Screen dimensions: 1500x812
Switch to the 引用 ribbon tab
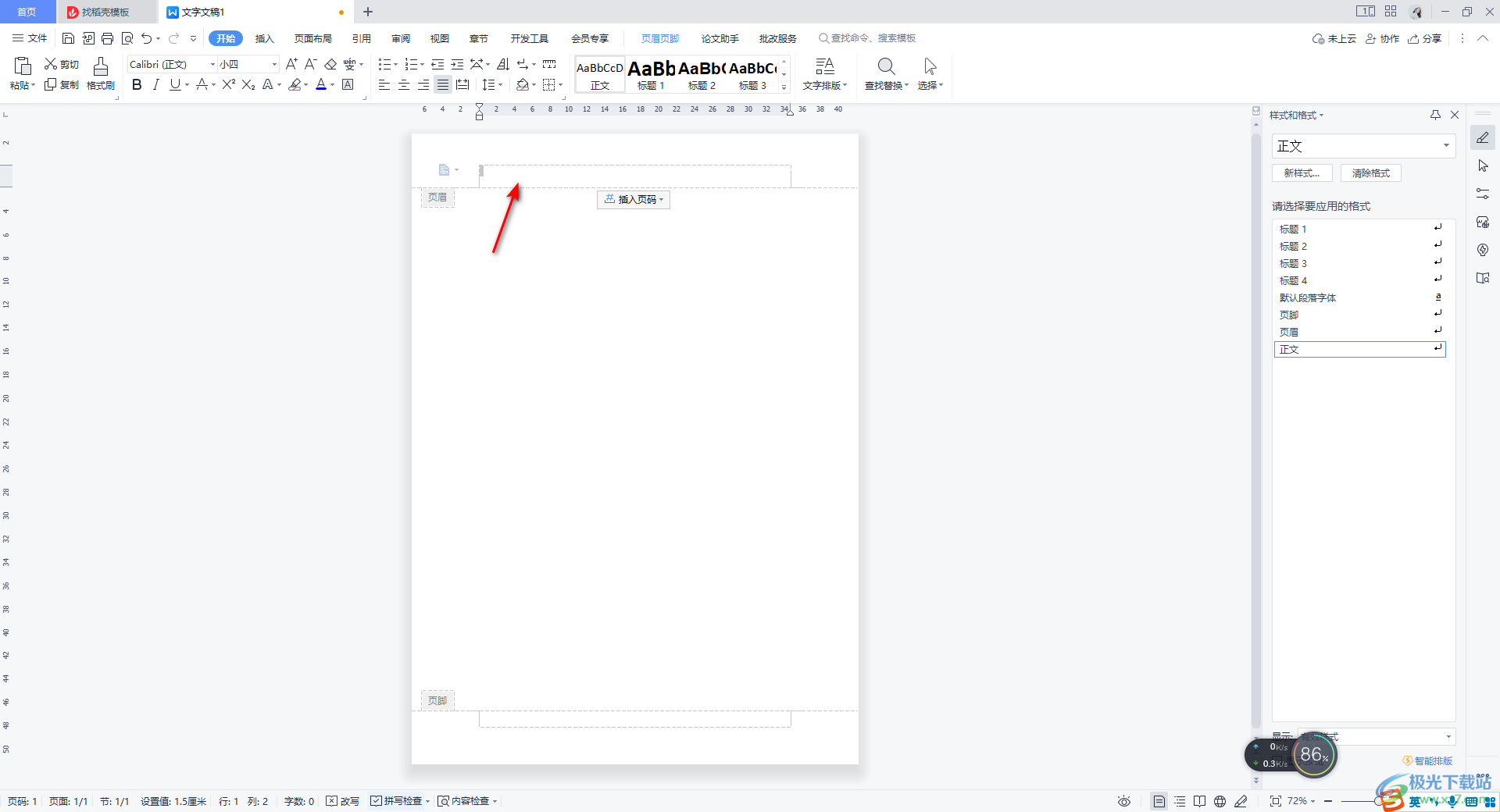pyautogui.click(x=362, y=38)
